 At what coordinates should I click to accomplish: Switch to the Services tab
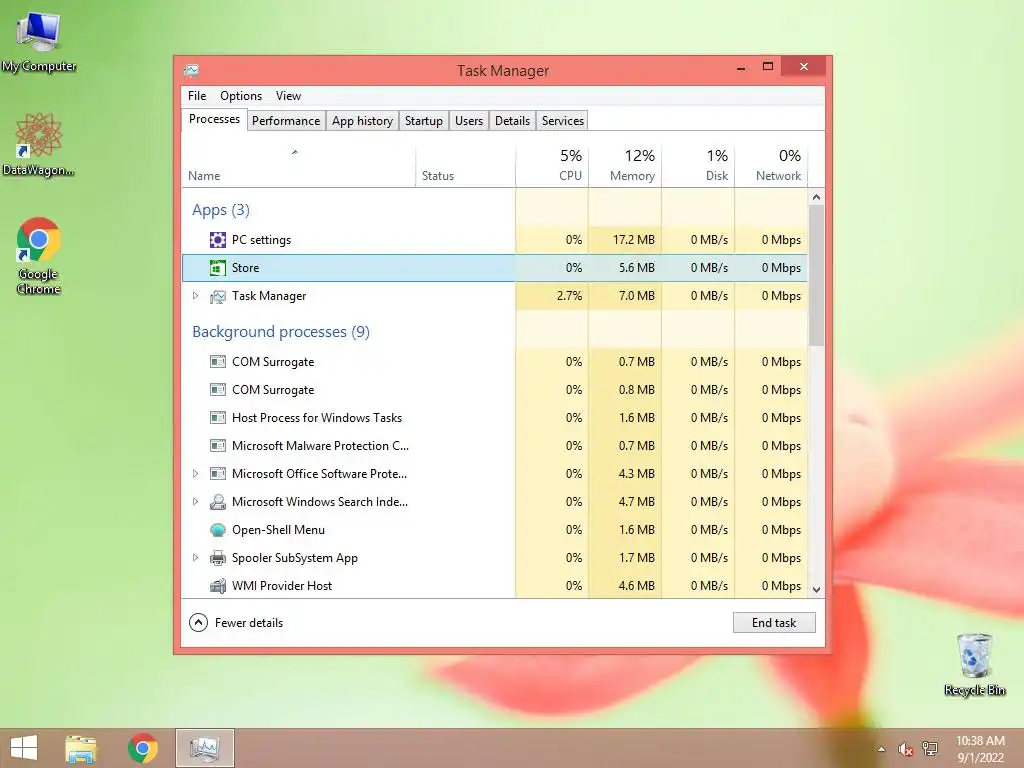tap(563, 121)
